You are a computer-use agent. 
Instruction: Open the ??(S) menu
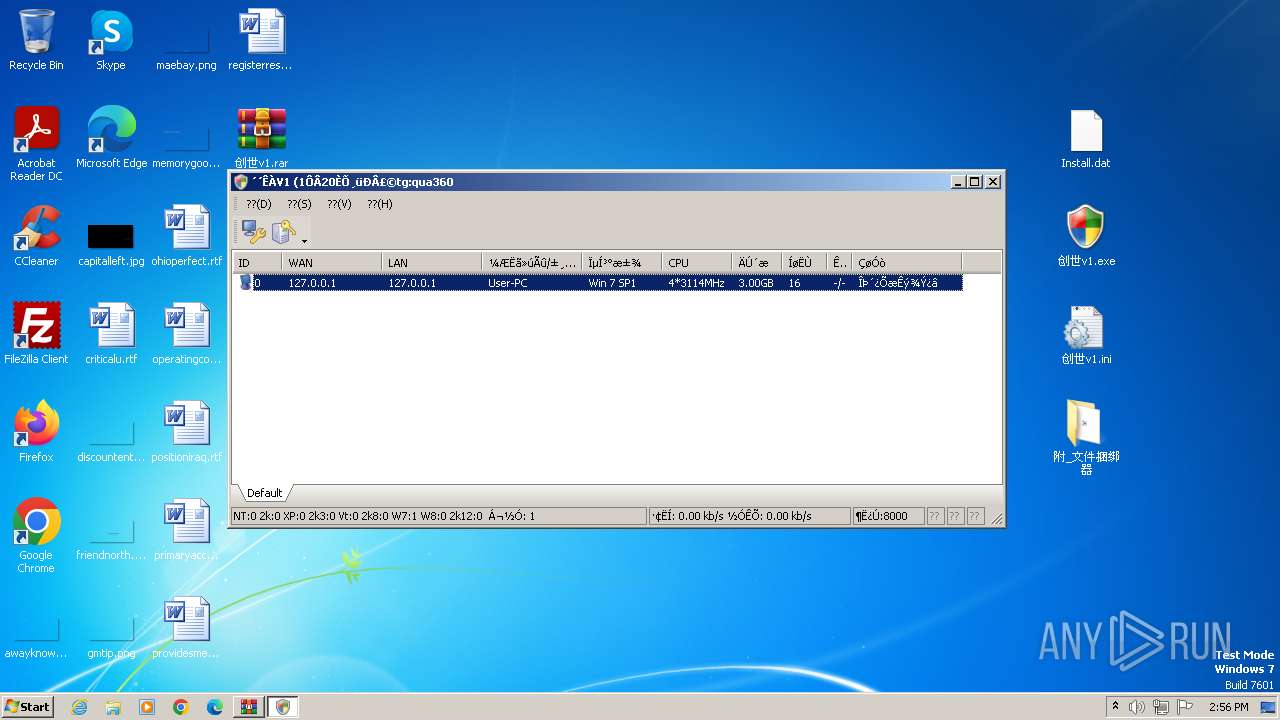coord(299,203)
